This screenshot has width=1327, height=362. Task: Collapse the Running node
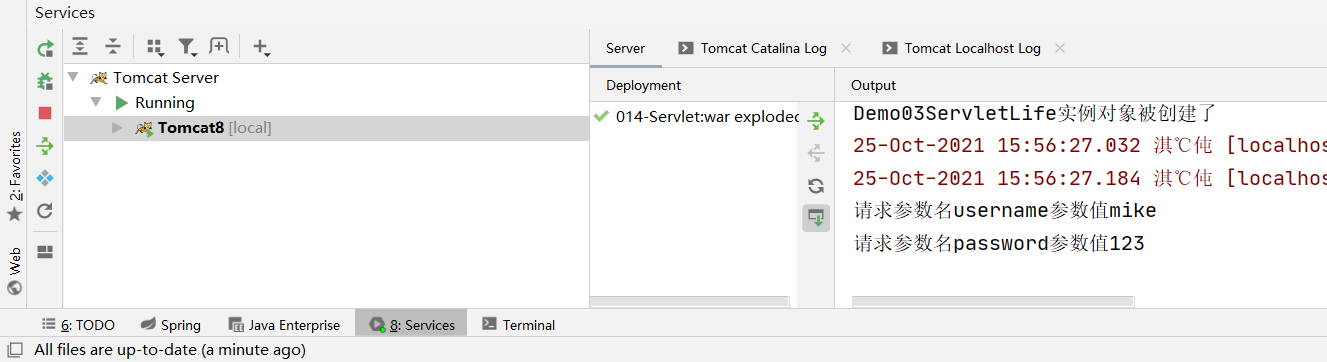96,102
